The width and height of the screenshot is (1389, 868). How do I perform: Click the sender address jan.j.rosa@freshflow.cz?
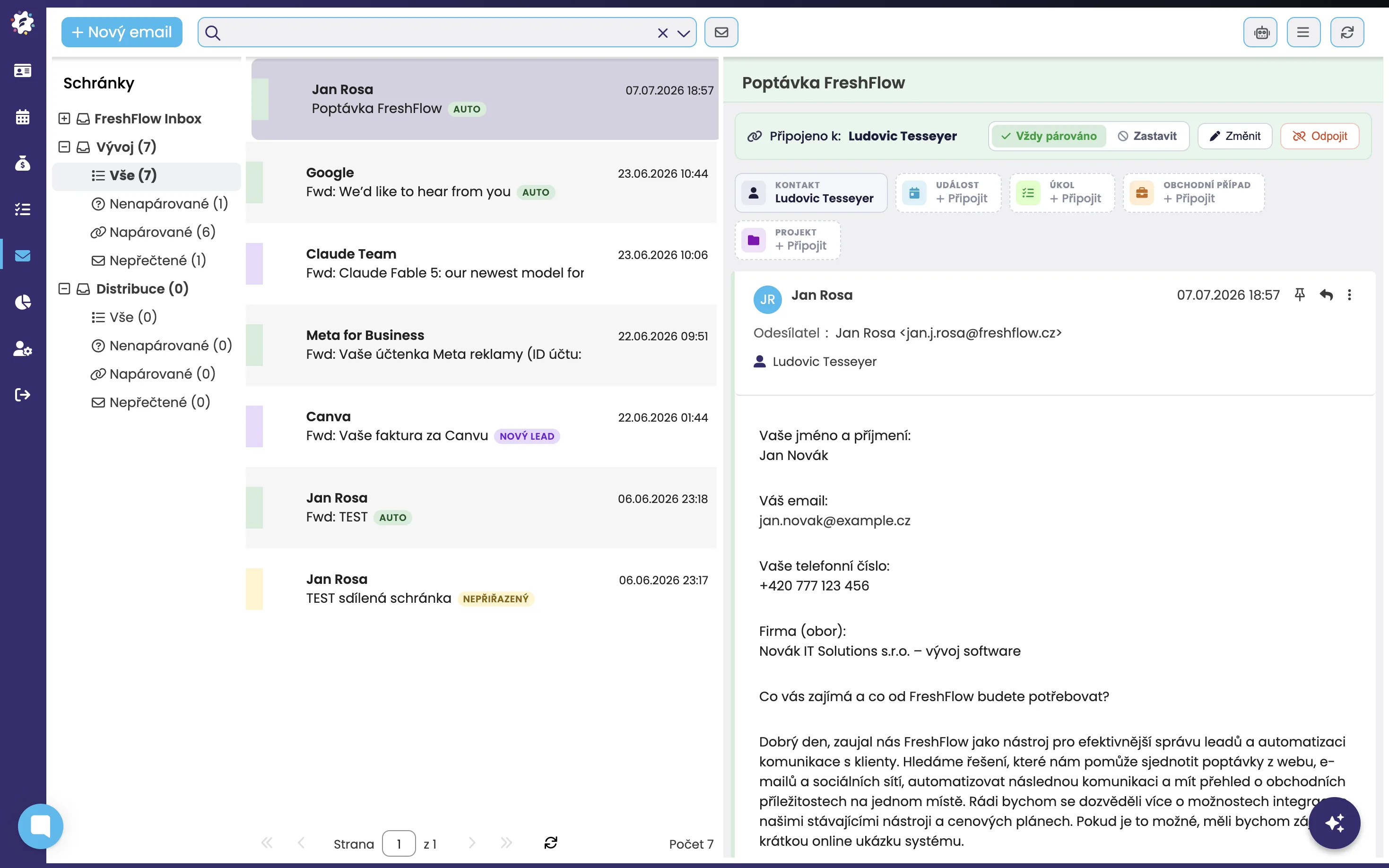(x=981, y=333)
